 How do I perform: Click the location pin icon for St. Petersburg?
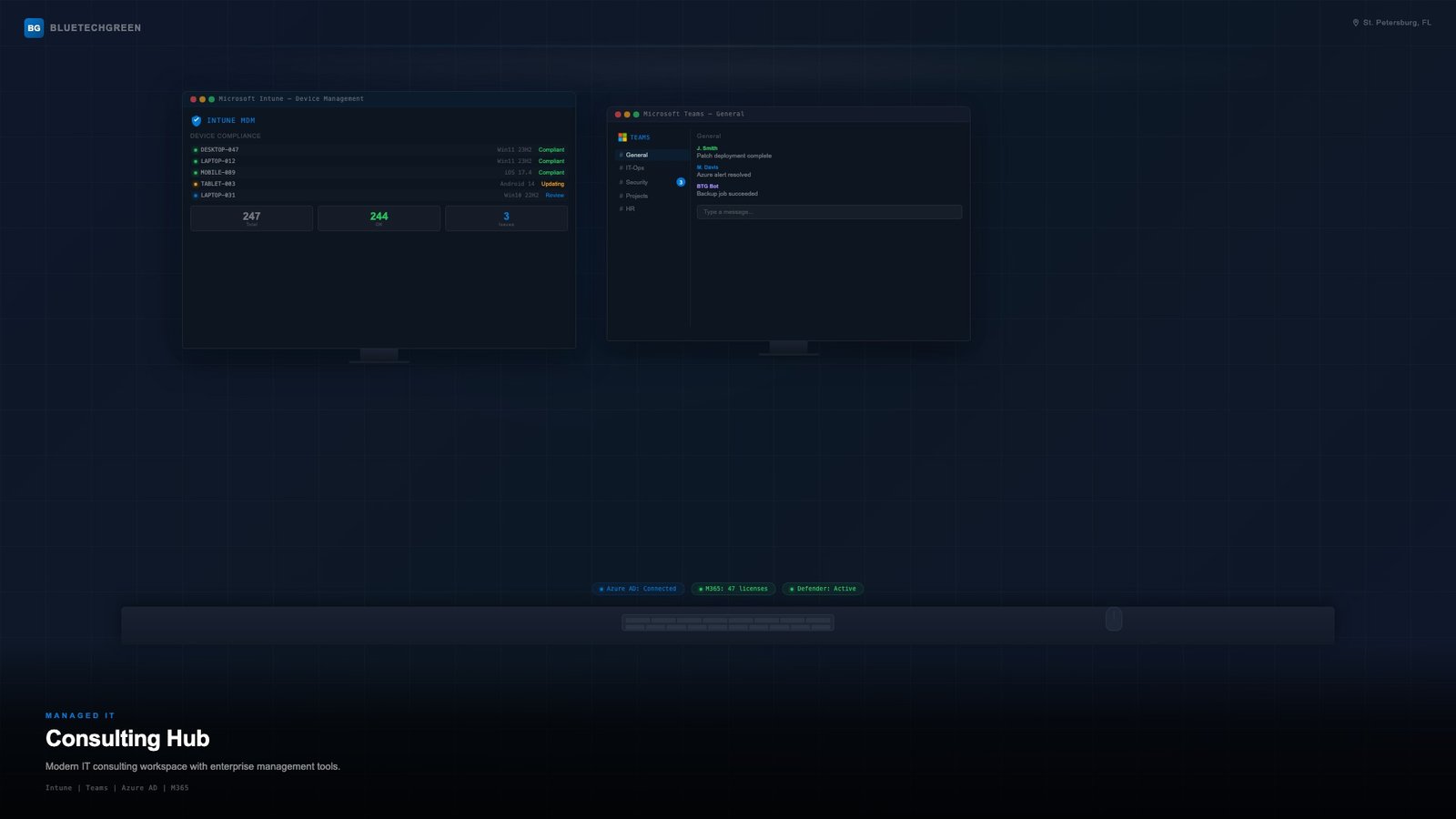pyautogui.click(x=1355, y=23)
